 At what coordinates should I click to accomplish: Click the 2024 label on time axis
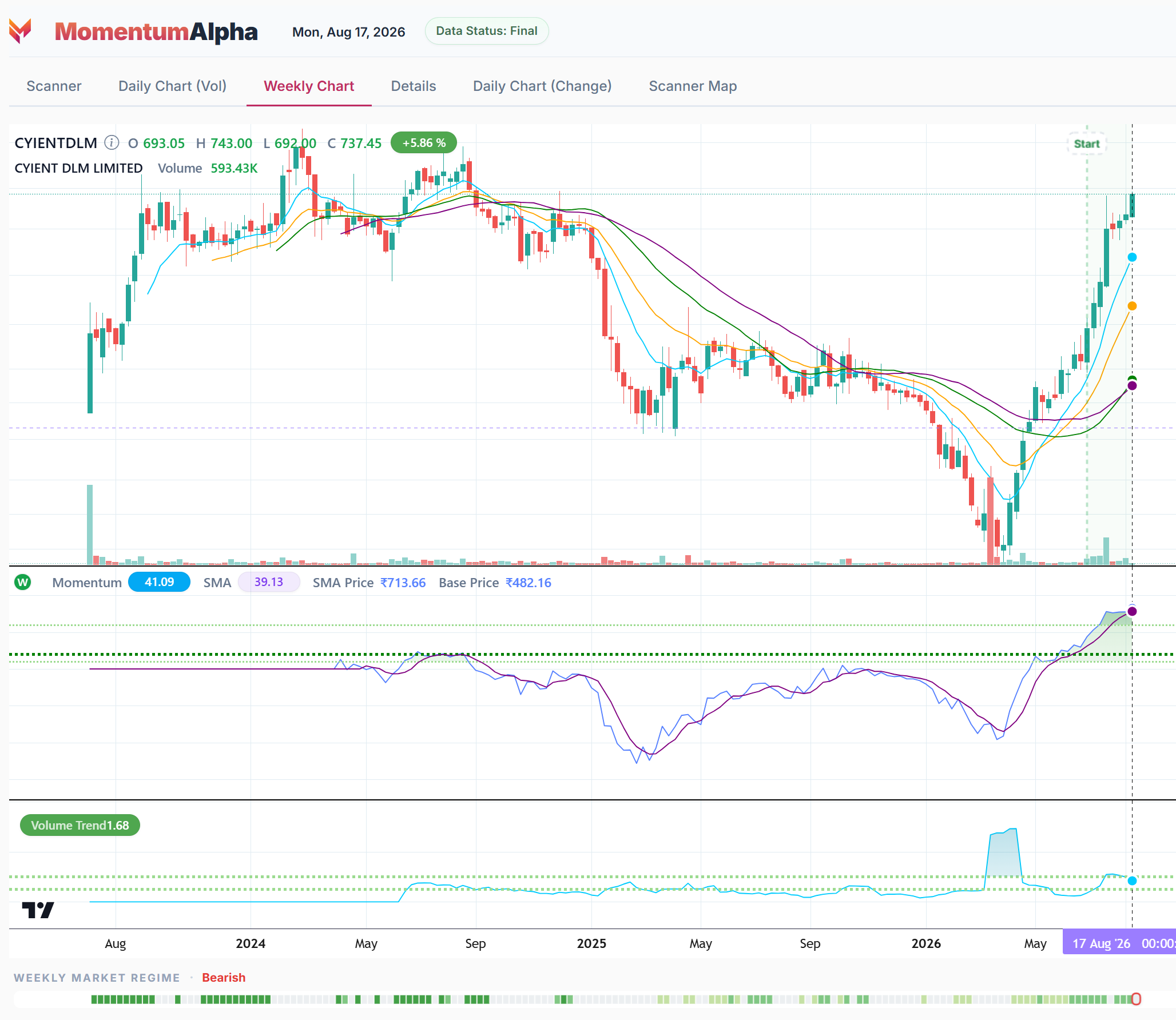pyautogui.click(x=251, y=943)
